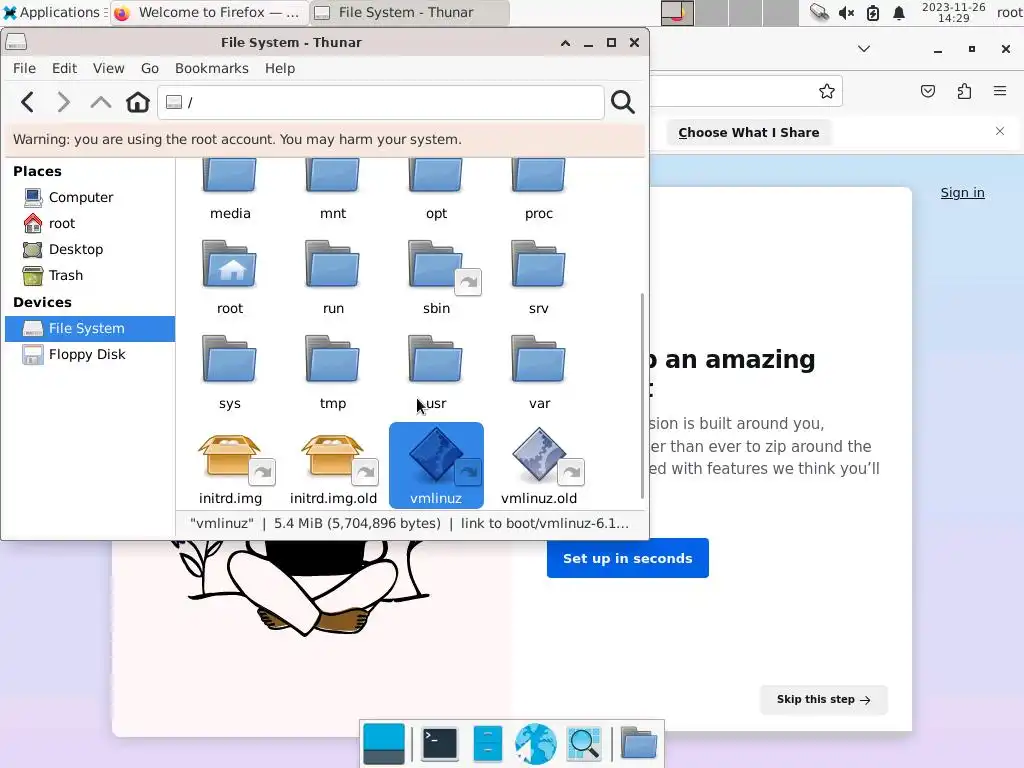1024x768 pixels.
Task: Open the Help menu in Thunar
Action: click(x=280, y=69)
